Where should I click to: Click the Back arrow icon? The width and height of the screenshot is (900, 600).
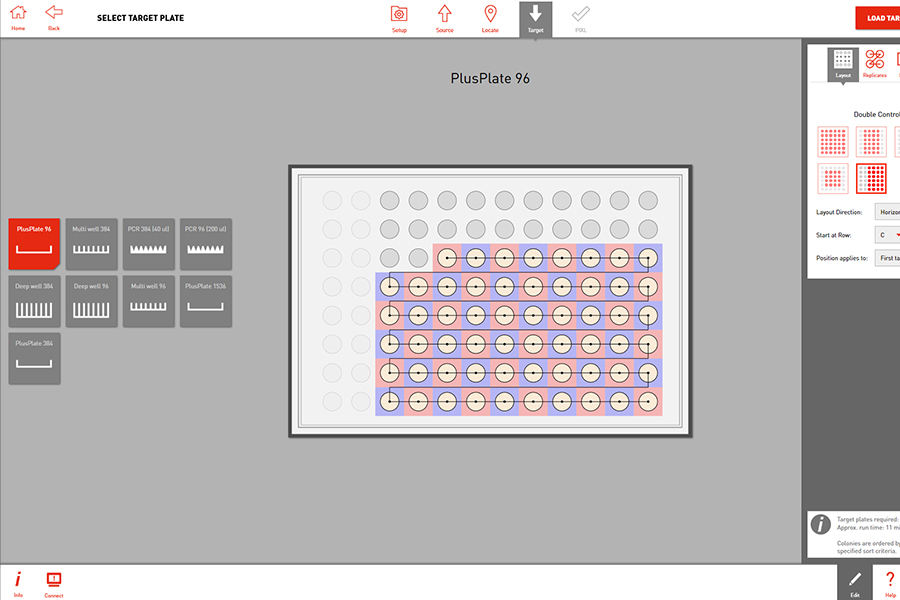click(54, 17)
